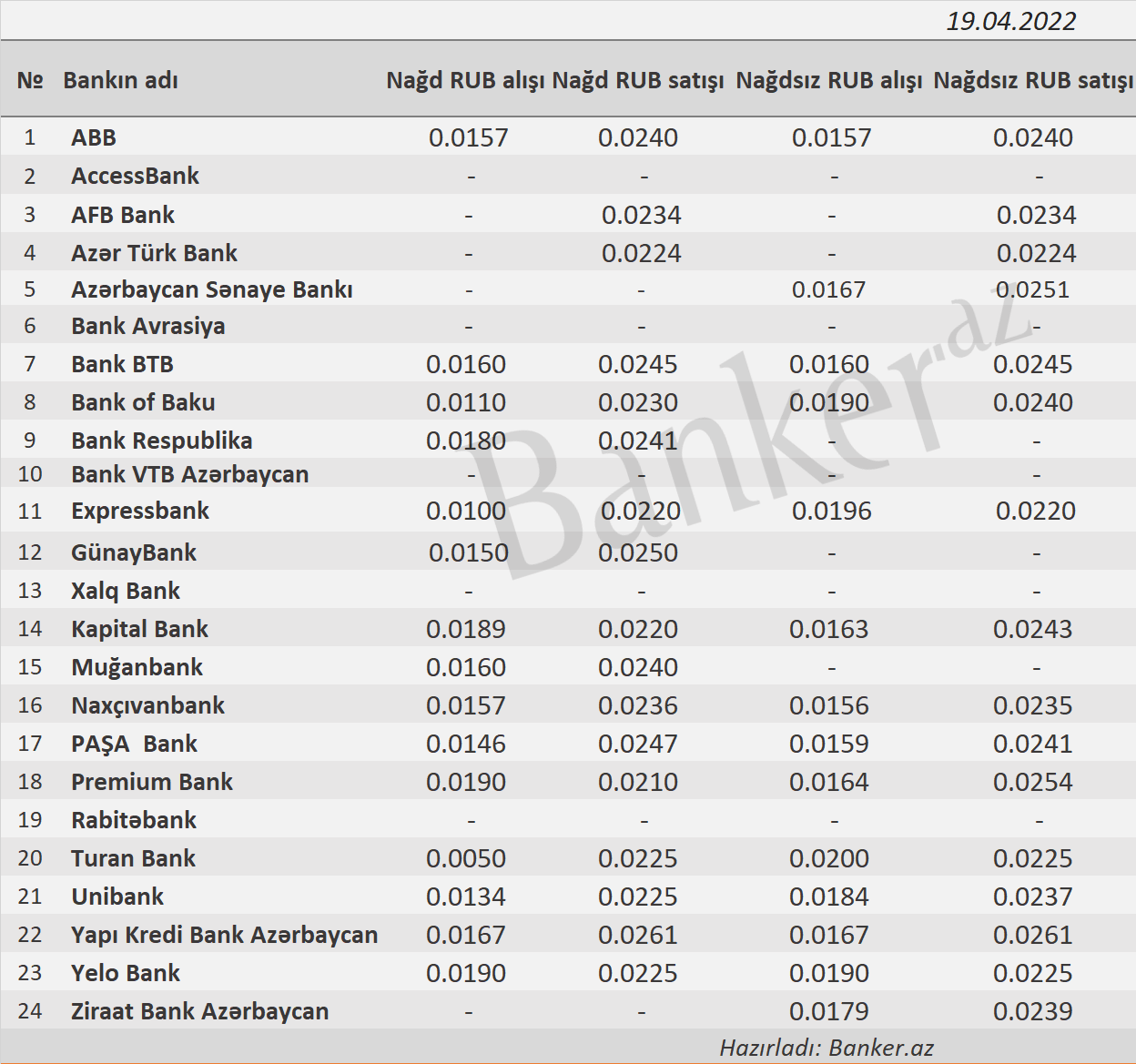The image size is (1136, 1064).
Task: Click the "Nağdsız RUB satışı" column header
Action: (1033, 80)
